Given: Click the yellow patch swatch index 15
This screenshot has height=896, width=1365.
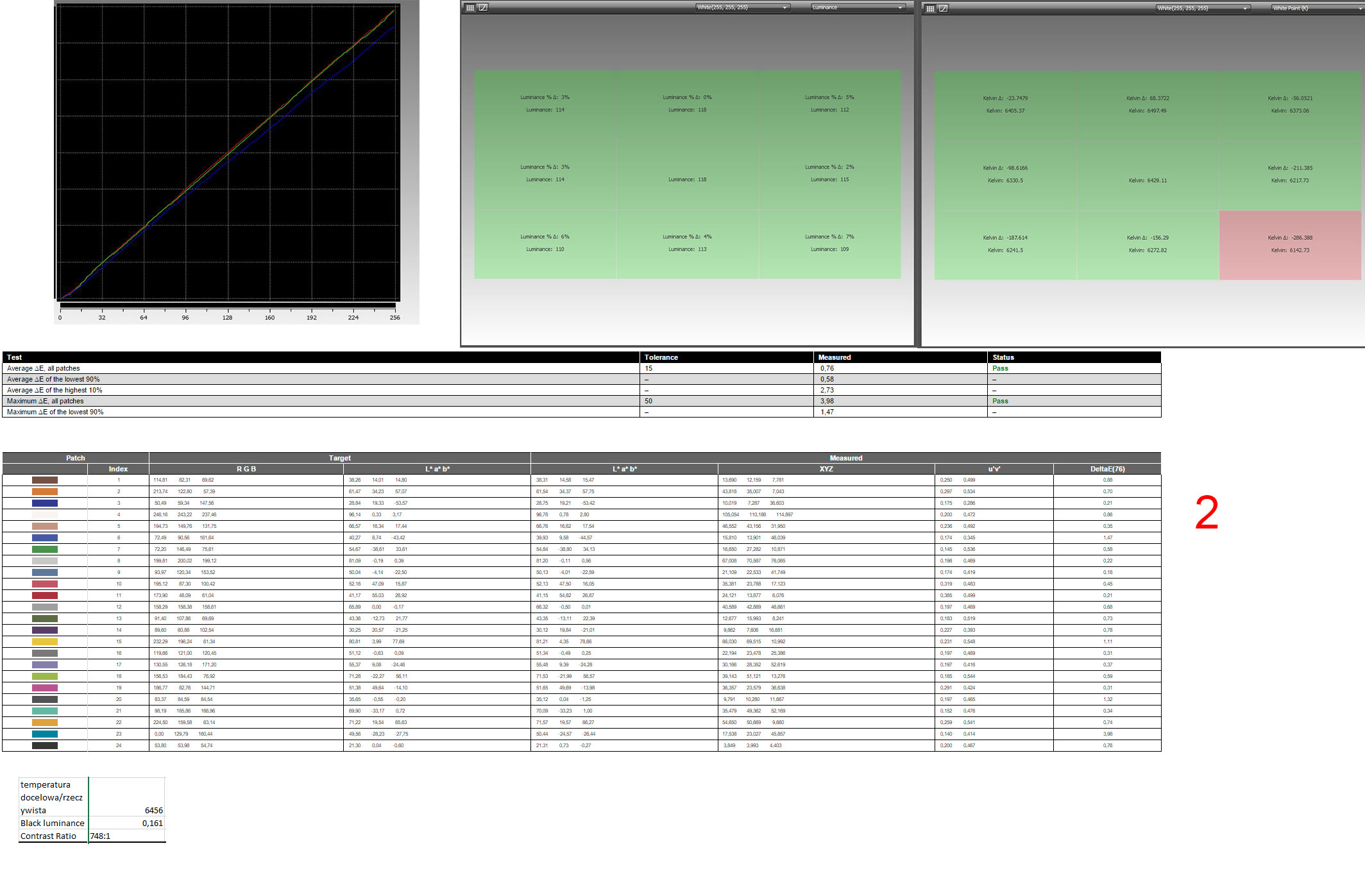Looking at the screenshot, I should tap(45, 642).
